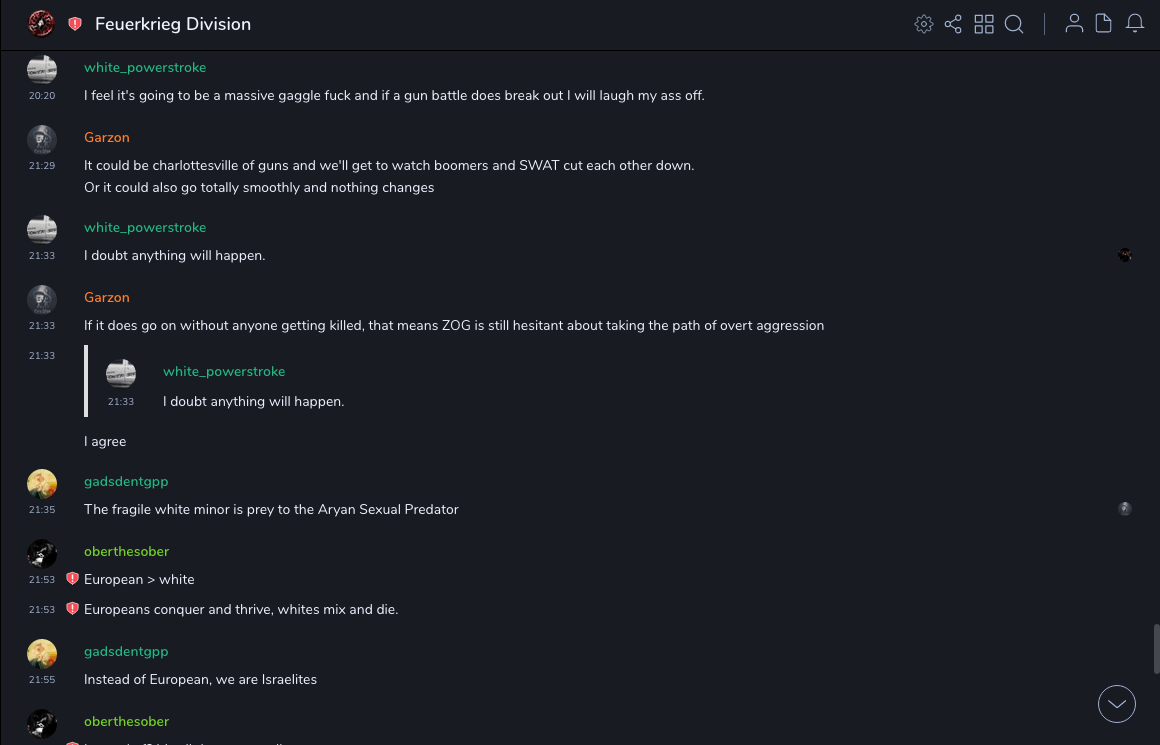Open the members person icon
The width and height of the screenshot is (1160, 745).
point(1074,24)
